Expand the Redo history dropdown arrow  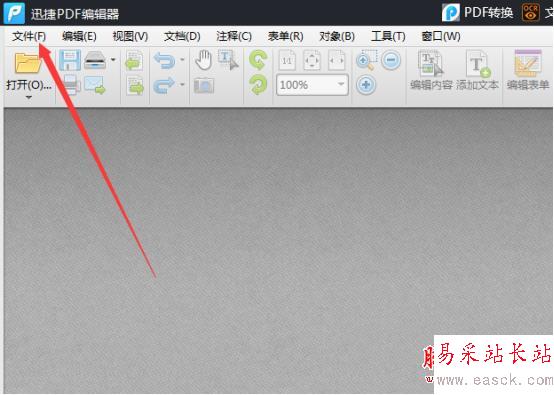click(182, 85)
